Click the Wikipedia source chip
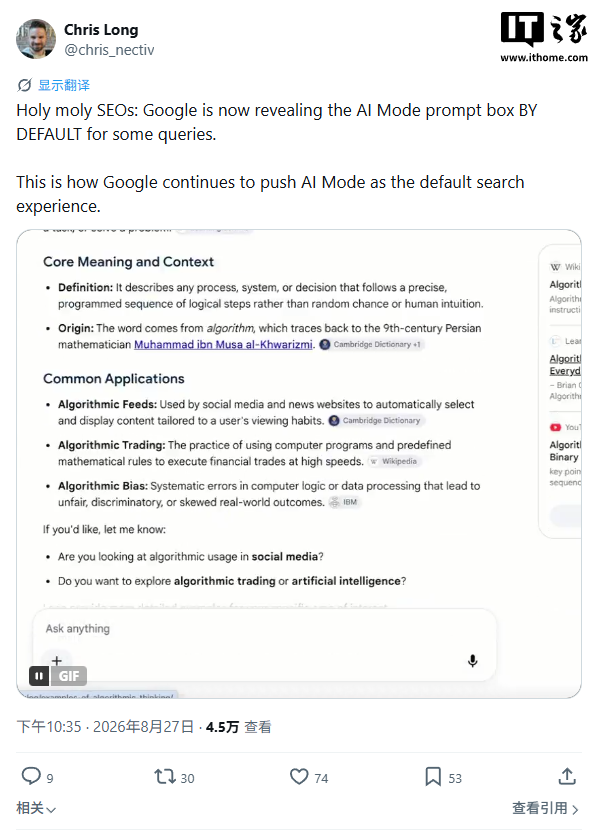Viewport: 598px width, 830px height. 394,462
